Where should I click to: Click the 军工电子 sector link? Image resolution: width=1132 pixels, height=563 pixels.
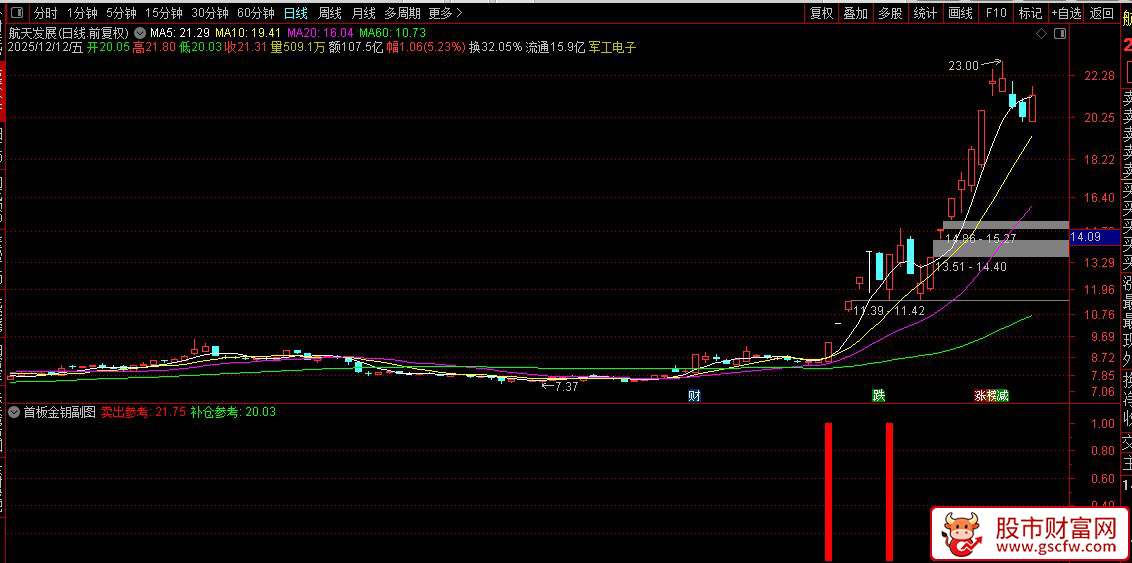pos(613,47)
